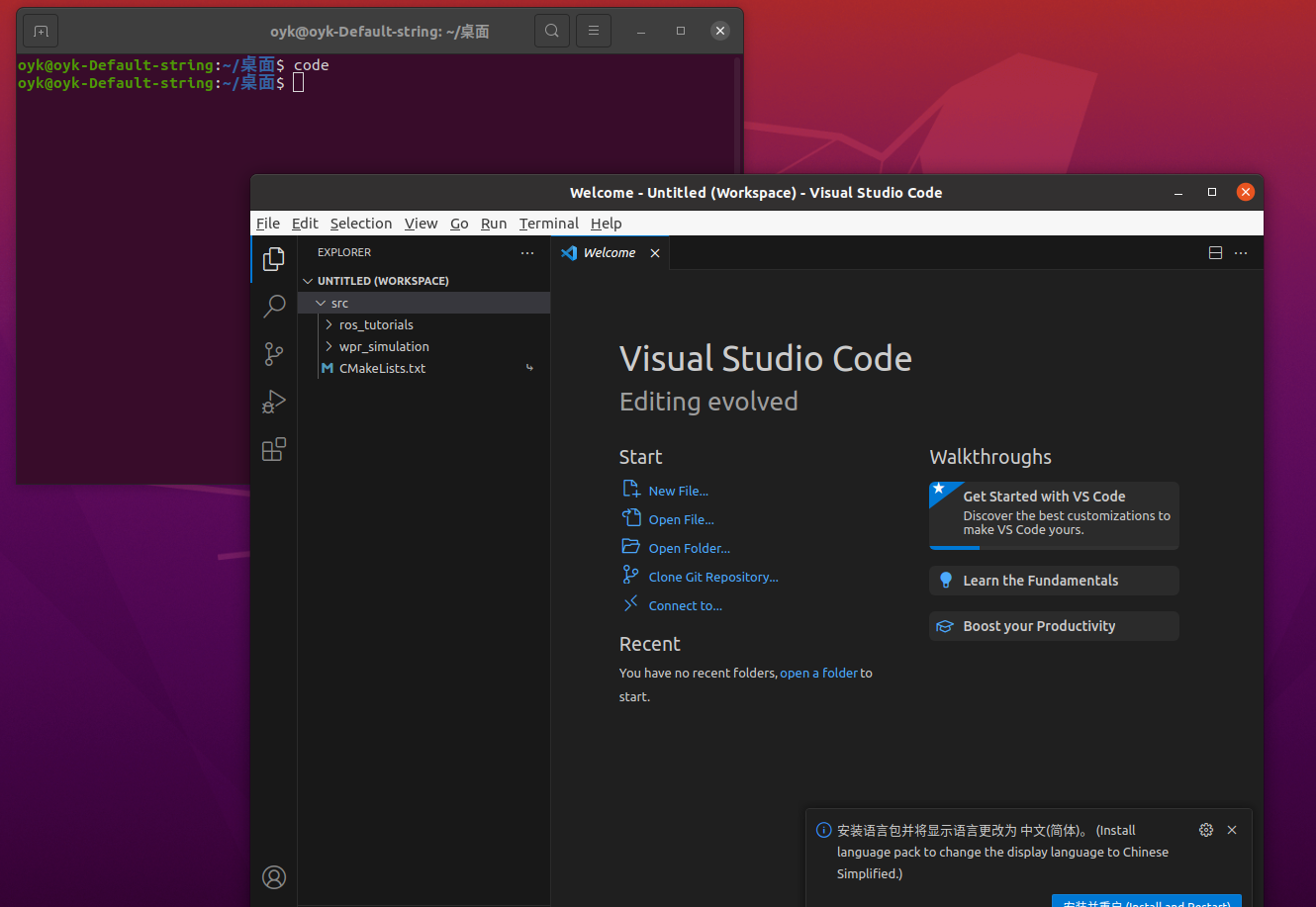This screenshot has height=907, width=1316.
Task: Open the Run menu
Action: click(x=494, y=224)
